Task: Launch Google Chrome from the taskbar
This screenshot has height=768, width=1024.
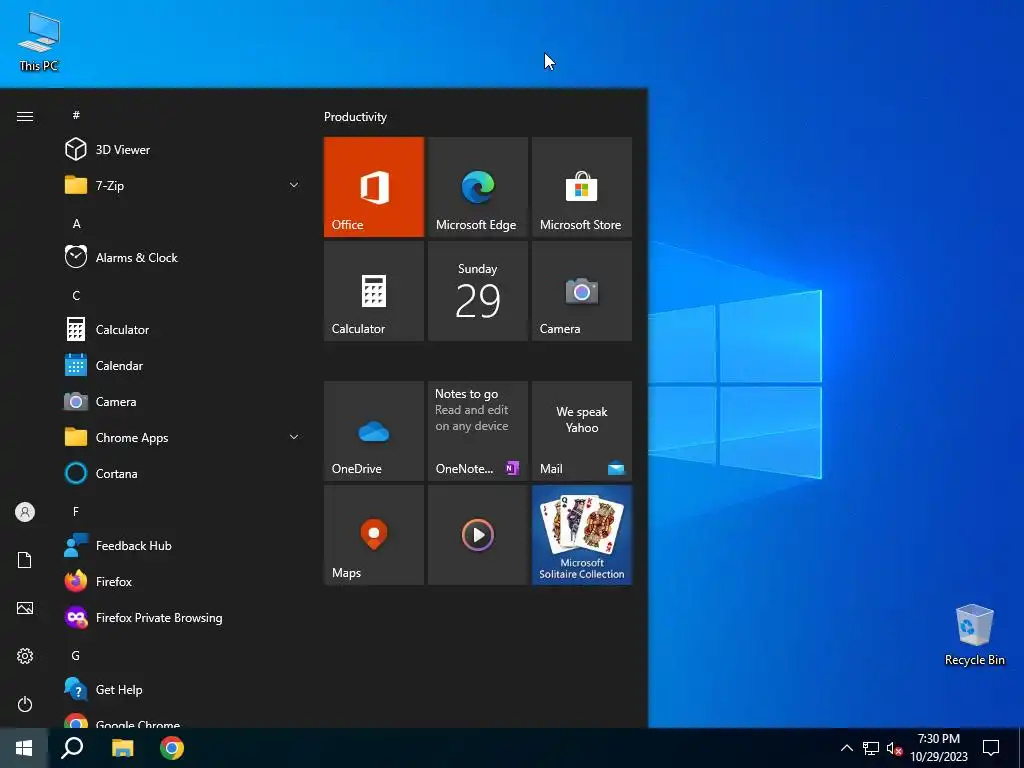Action: point(172,748)
